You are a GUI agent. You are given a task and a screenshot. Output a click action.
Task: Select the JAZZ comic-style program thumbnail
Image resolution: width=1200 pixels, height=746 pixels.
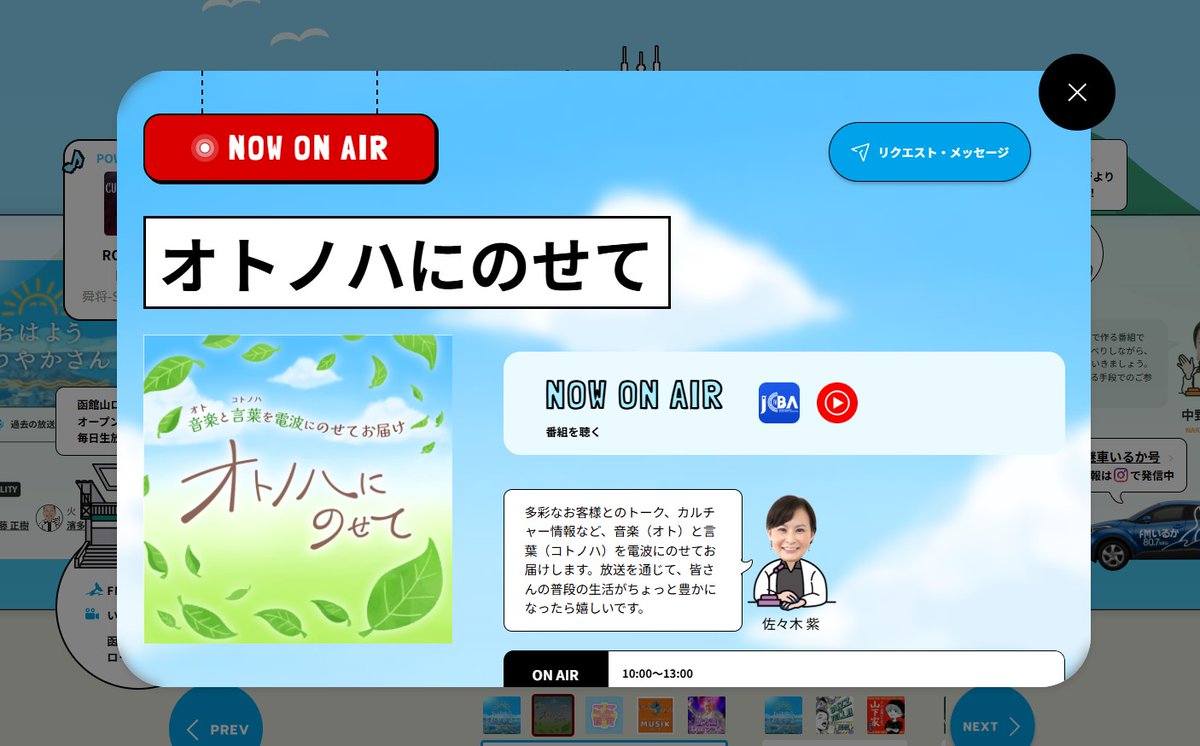point(834,715)
